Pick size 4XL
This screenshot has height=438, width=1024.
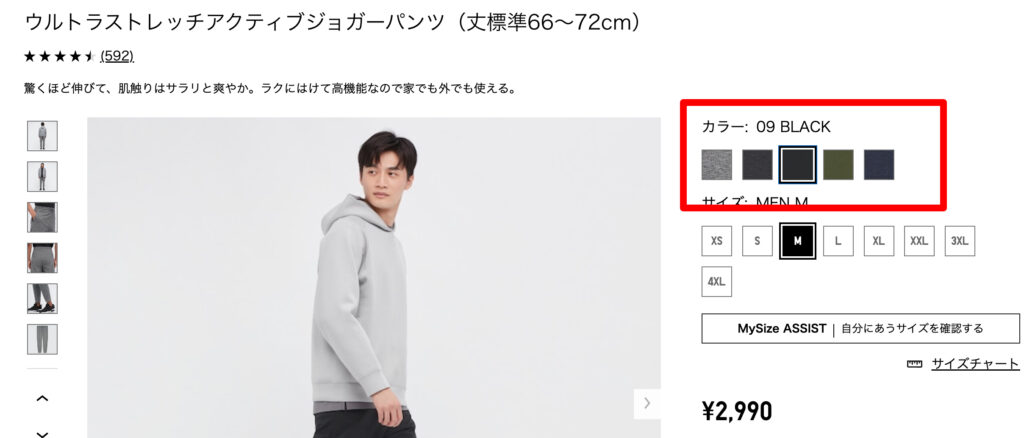coord(716,282)
